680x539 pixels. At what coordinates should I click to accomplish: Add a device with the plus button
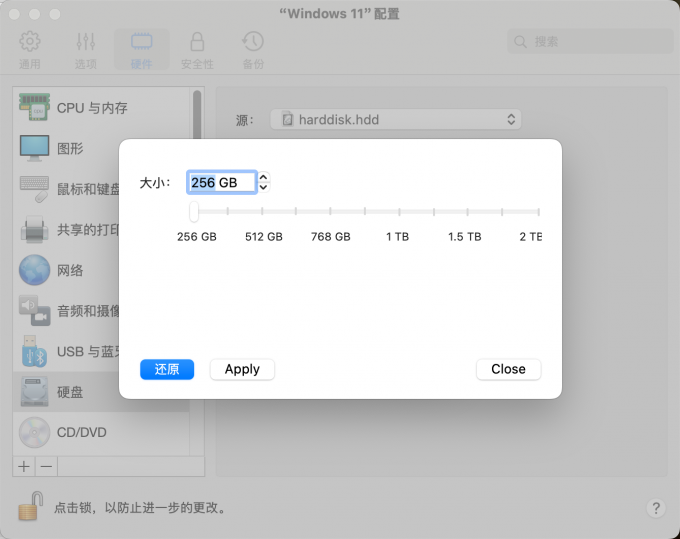point(24,467)
